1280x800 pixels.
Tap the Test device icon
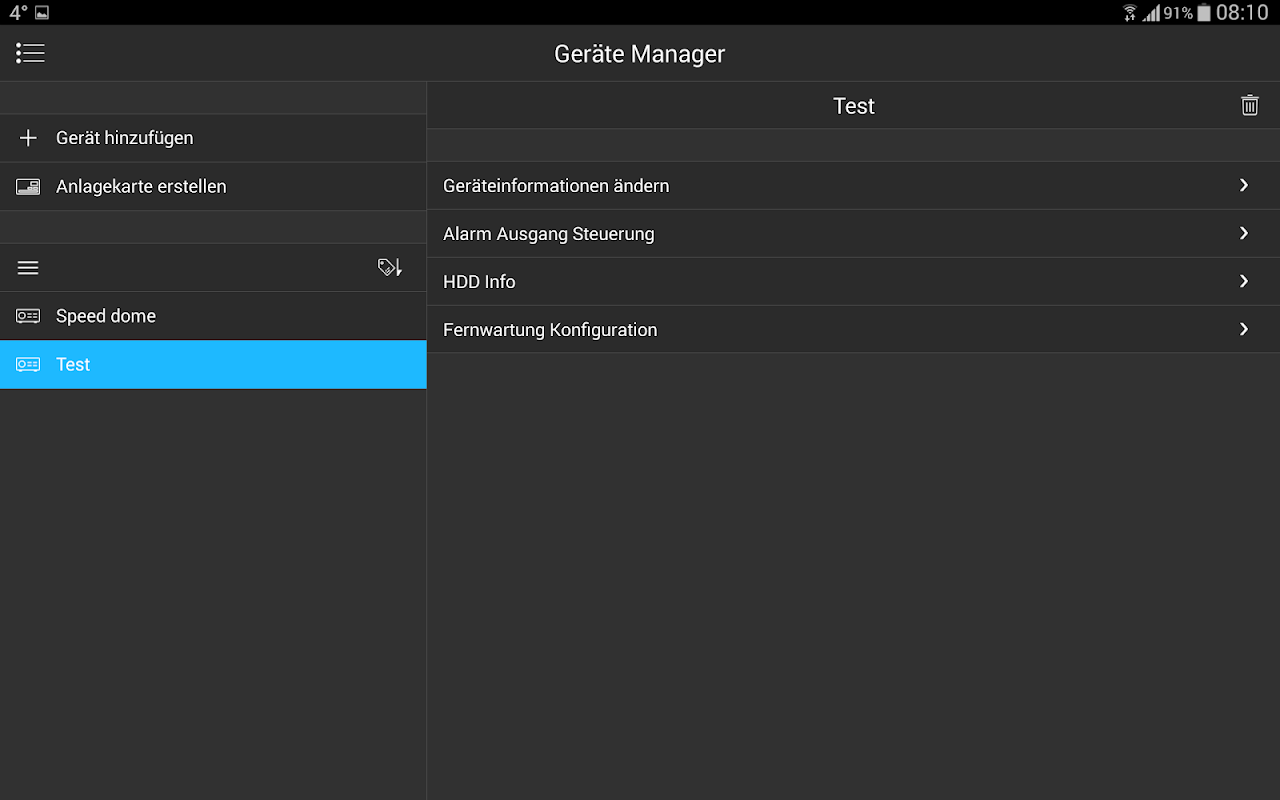(x=28, y=365)
